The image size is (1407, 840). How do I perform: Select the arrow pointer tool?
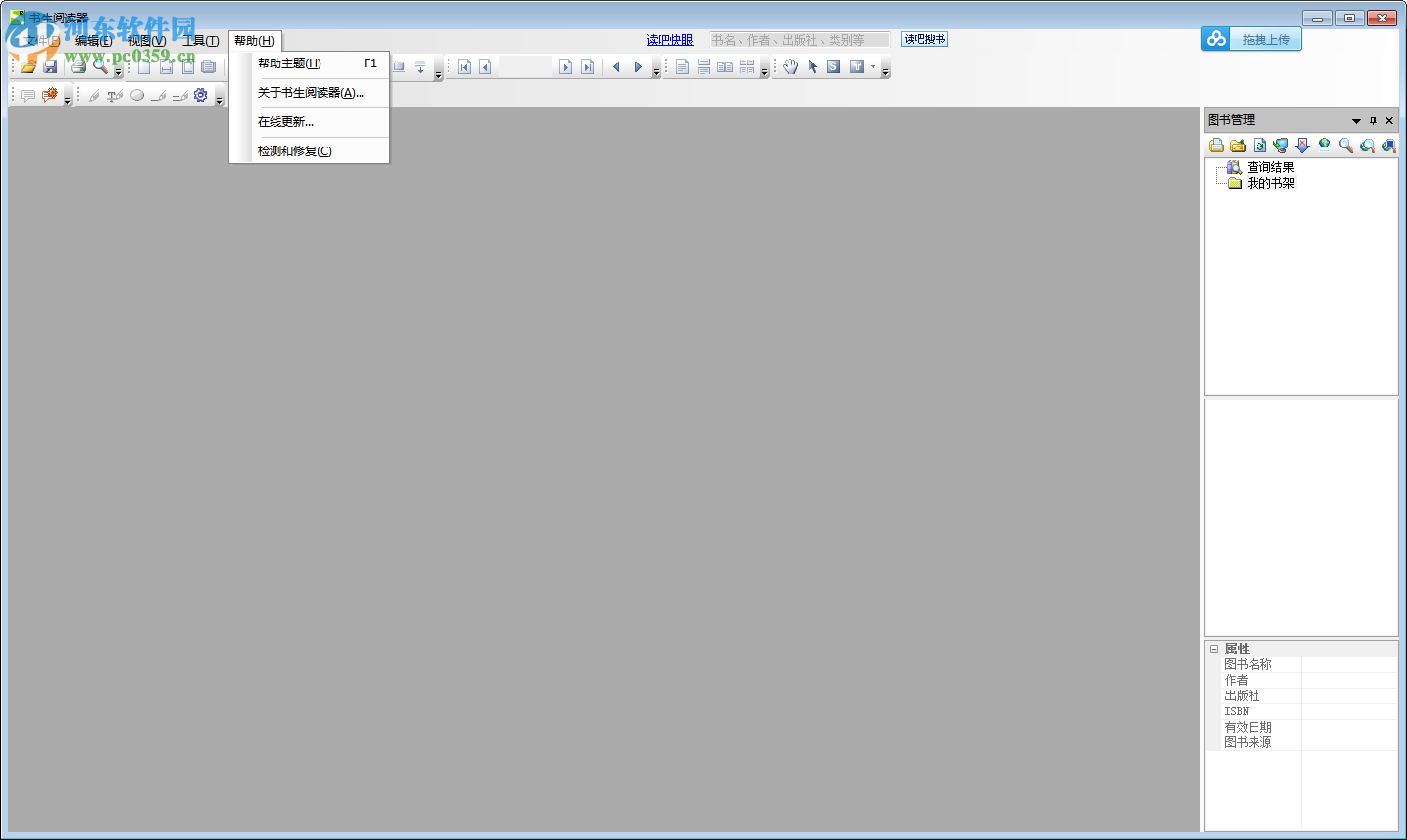(x=812, y=66)
